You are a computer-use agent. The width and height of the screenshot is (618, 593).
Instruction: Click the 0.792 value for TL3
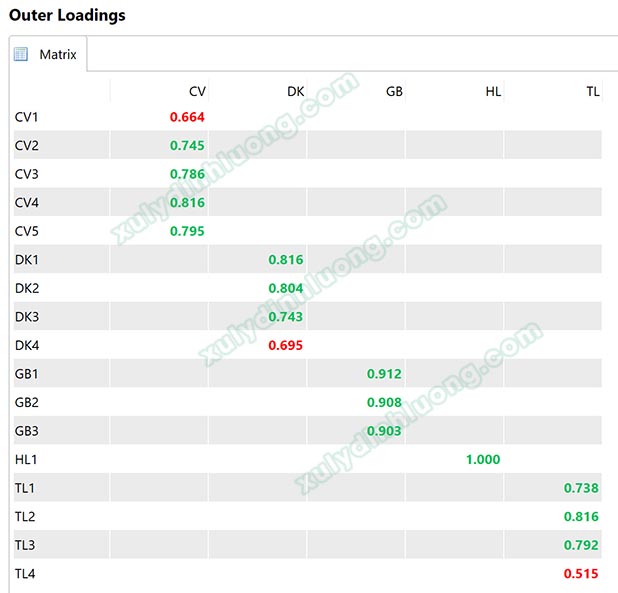pos(581,545)
